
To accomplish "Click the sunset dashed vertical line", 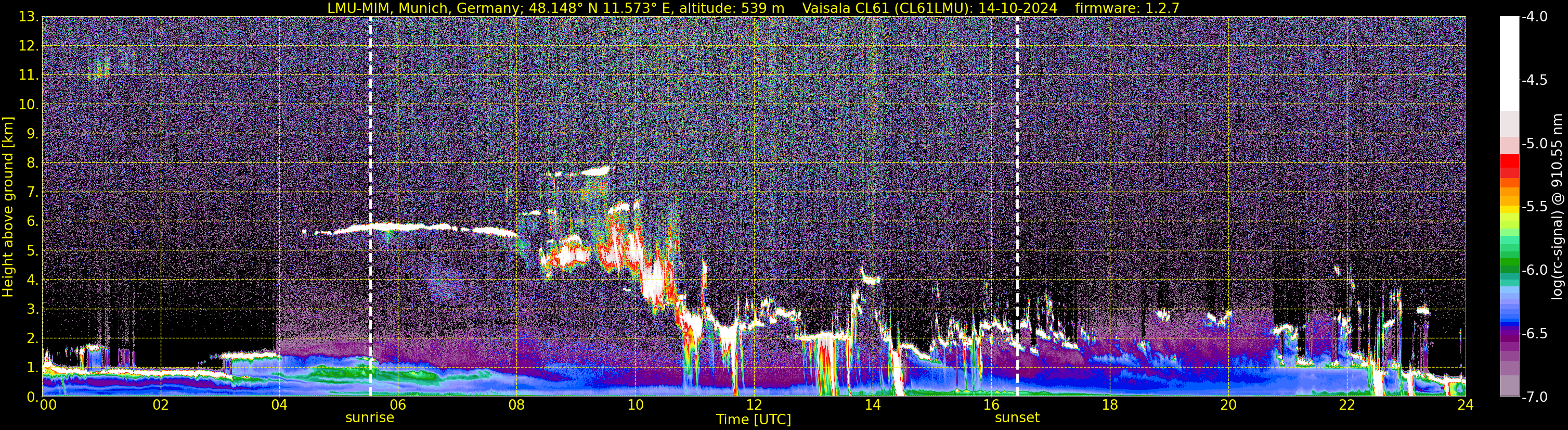I will click(x=1017, y=207).
